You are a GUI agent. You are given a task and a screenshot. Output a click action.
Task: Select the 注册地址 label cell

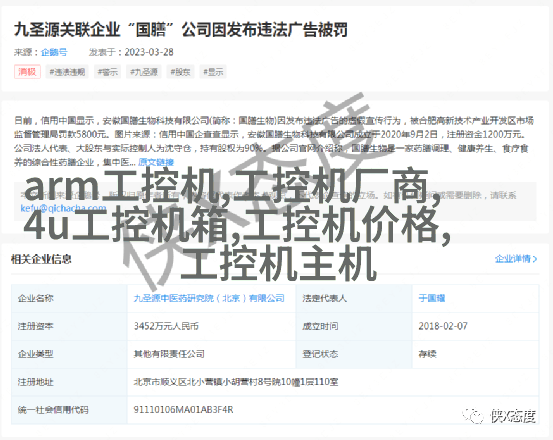click(69, 382)
